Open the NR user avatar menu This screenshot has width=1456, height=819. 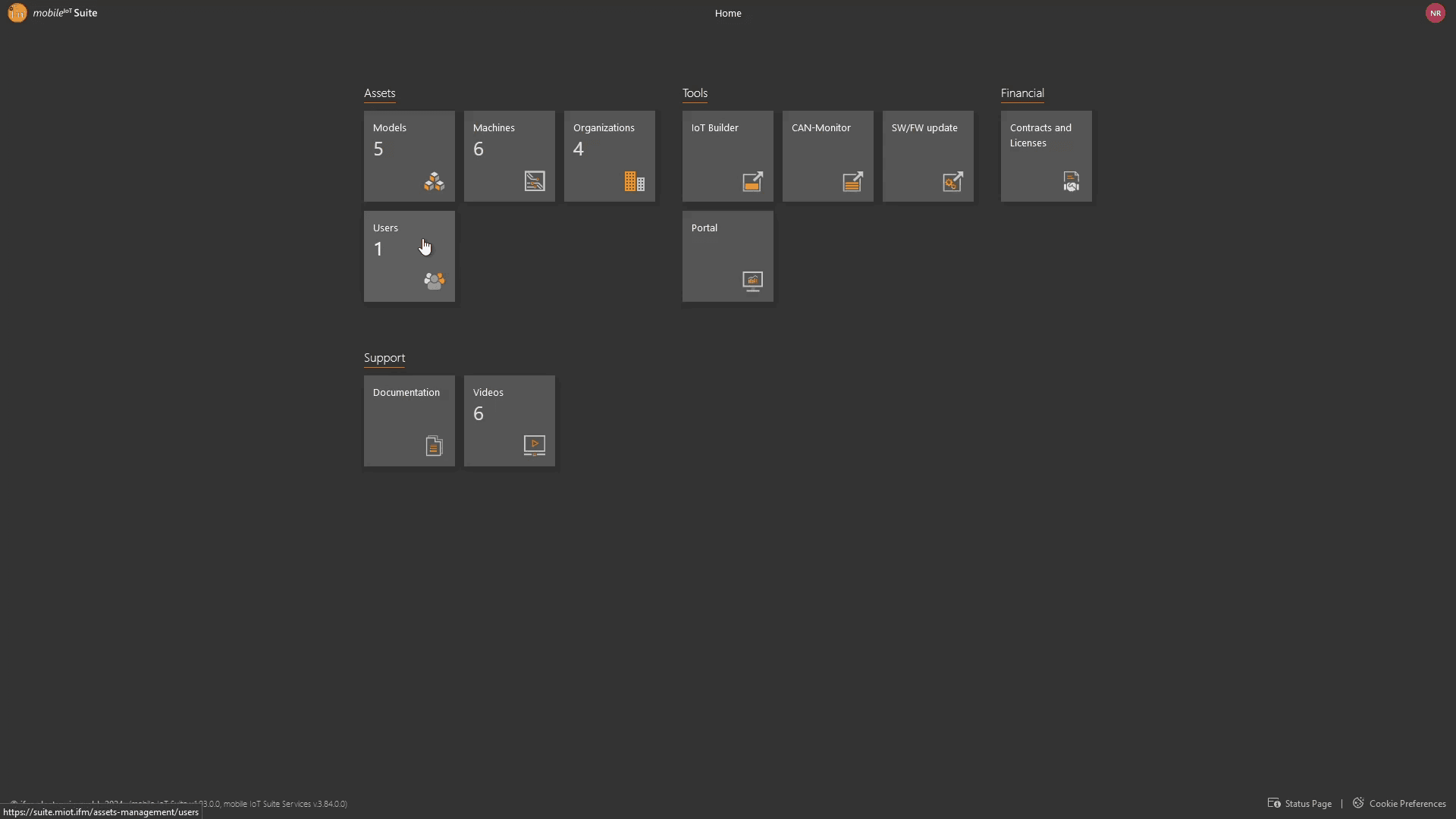click(x=1435, y=13)
